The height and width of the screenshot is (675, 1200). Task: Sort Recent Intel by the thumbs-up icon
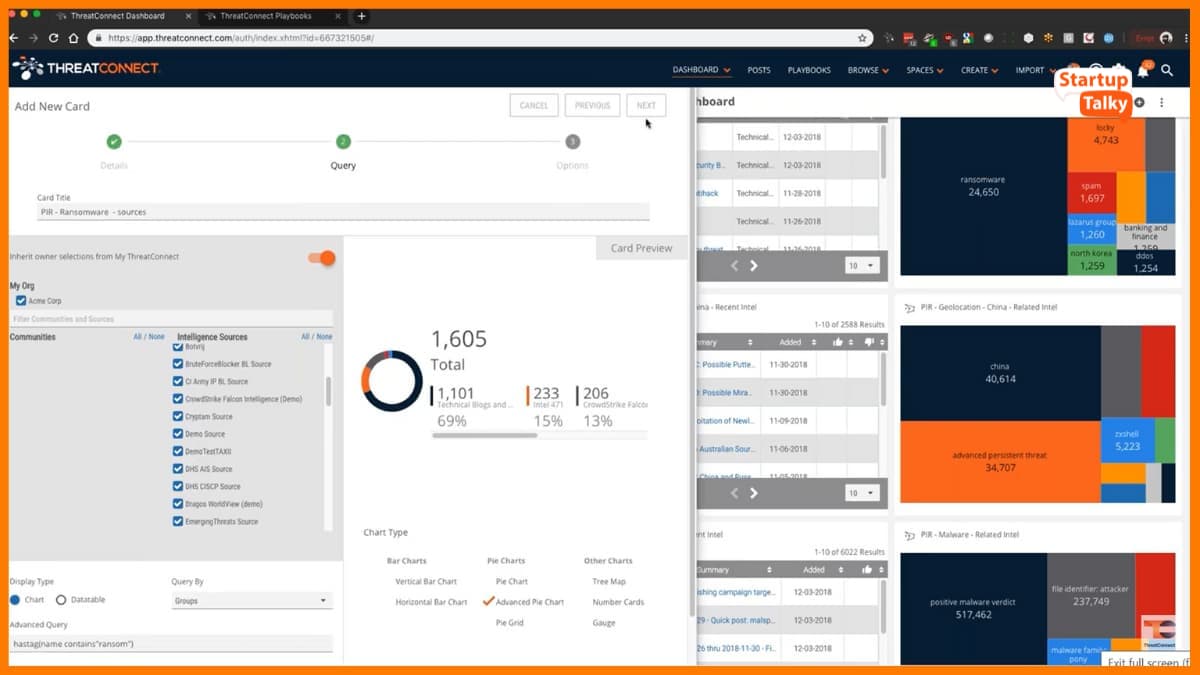[x=838, y=342]
